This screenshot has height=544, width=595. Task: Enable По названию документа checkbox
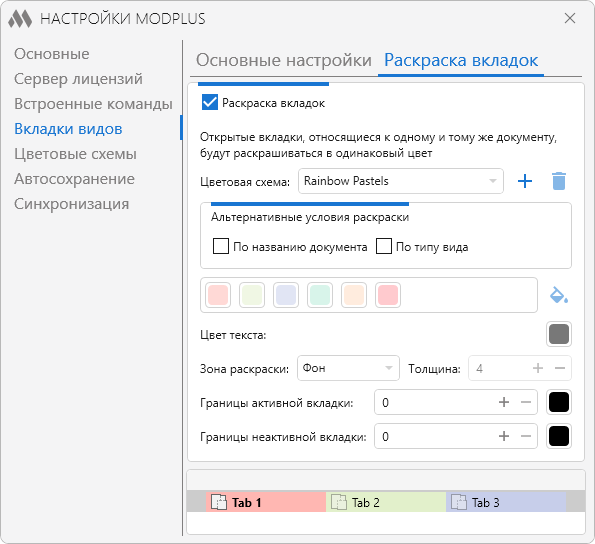tap(221, 246)
